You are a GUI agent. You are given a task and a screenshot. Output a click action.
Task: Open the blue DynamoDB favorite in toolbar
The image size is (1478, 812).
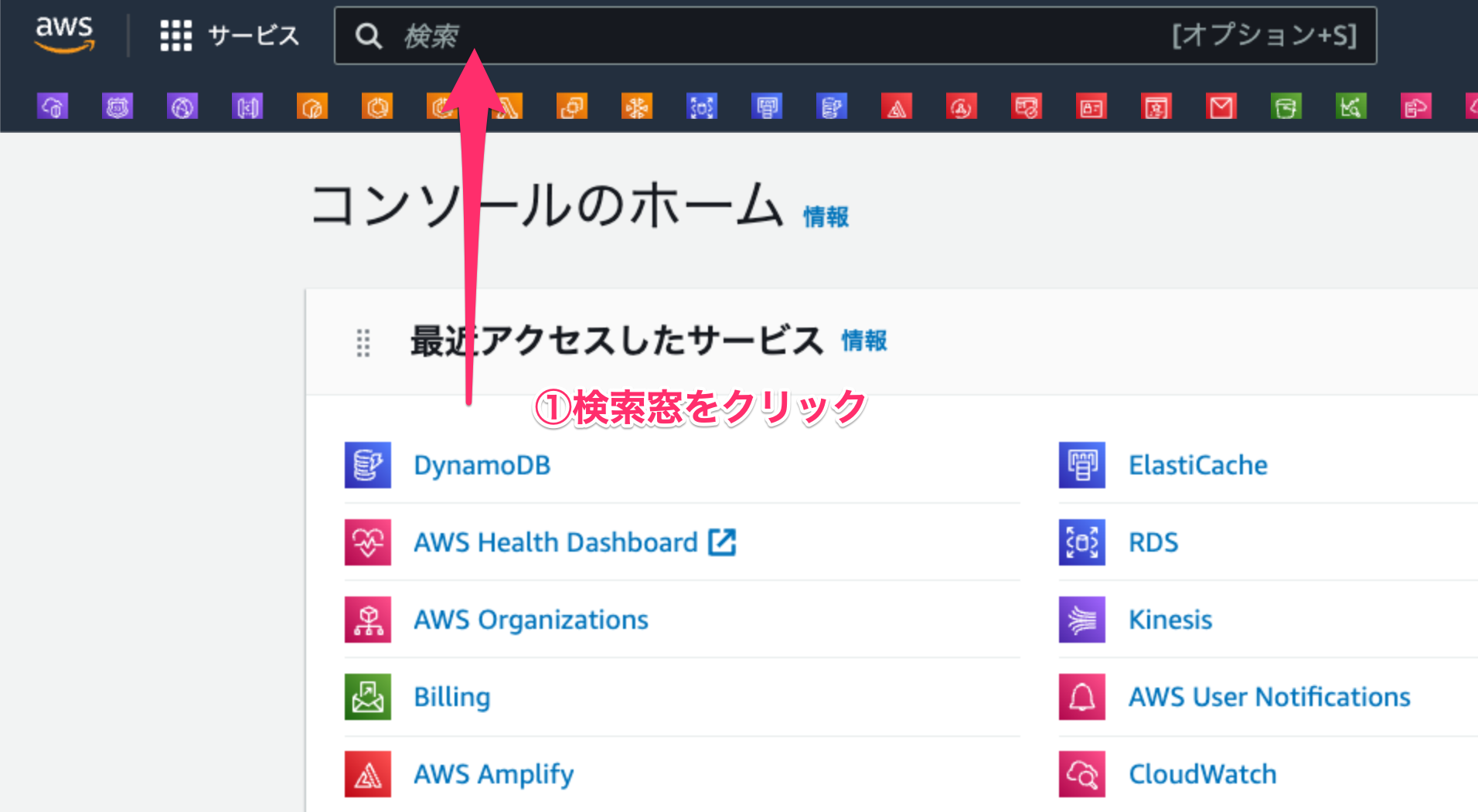832,107
